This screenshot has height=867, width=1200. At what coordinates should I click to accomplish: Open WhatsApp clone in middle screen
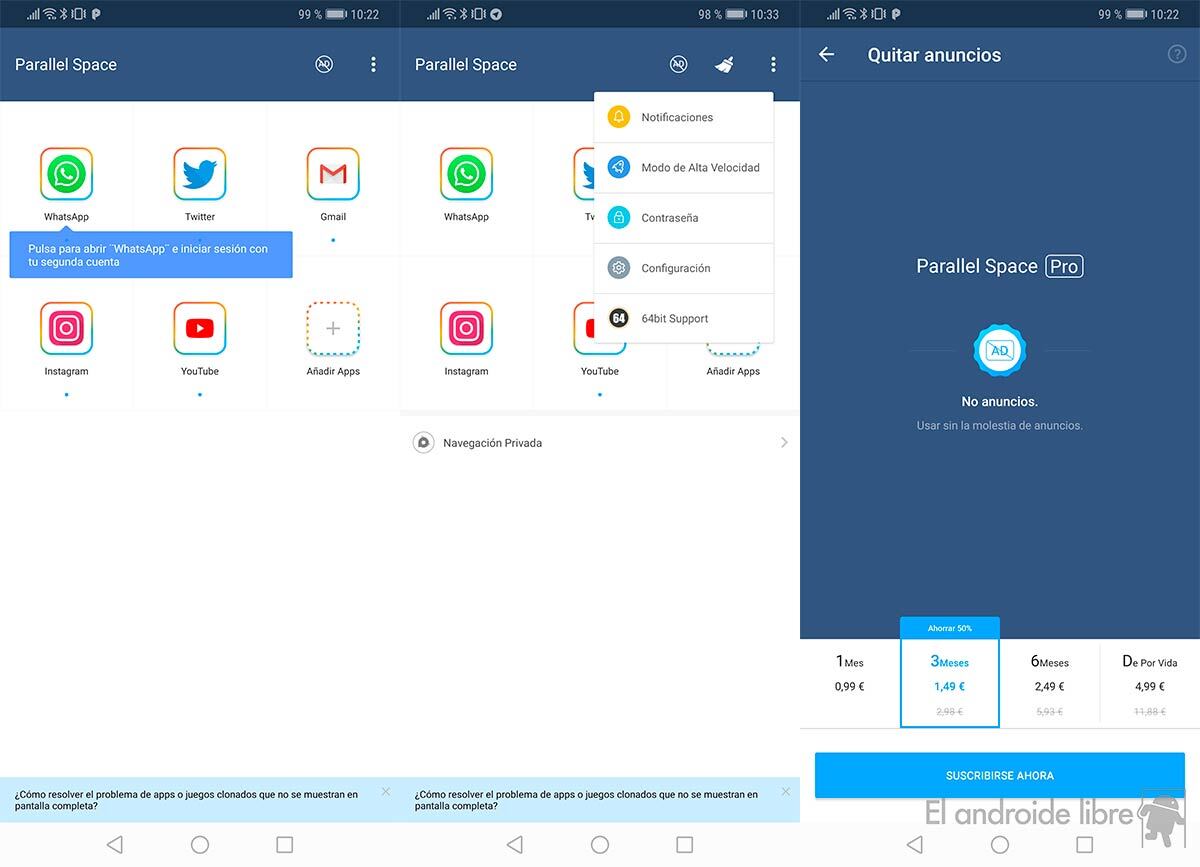click(x=466, y=174)
